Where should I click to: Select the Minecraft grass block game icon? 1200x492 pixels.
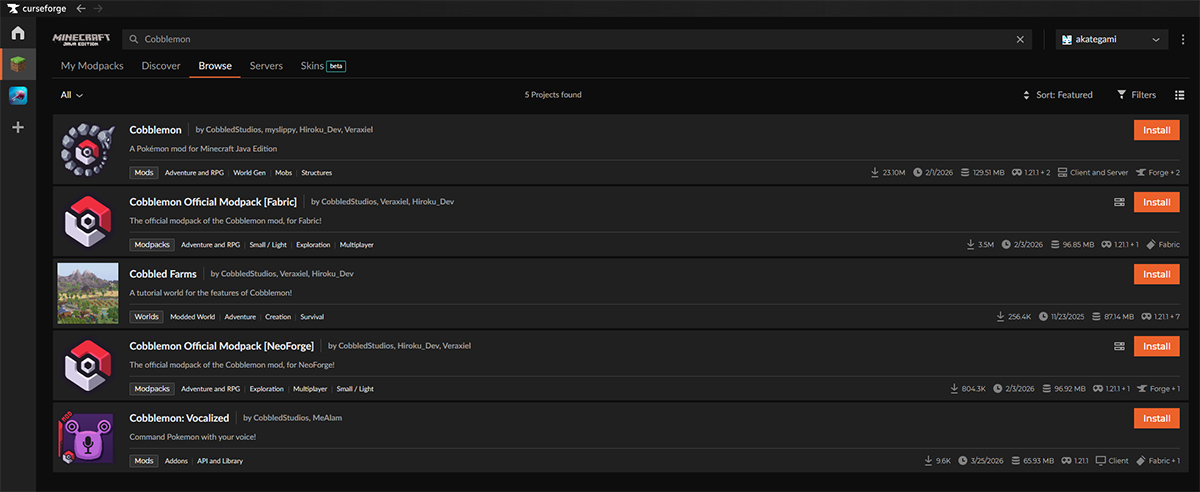click(x=18, y=64)
